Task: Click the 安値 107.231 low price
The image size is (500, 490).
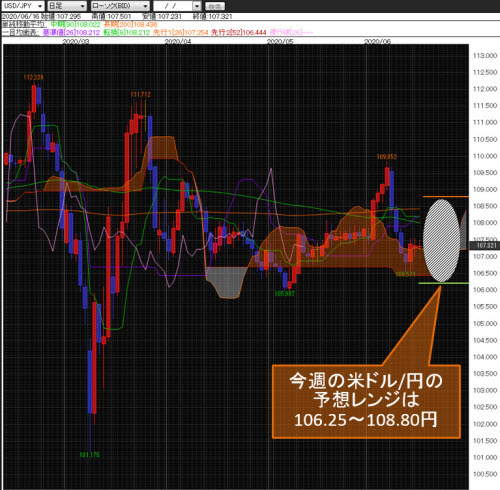Action: click(x=162, y=16)
